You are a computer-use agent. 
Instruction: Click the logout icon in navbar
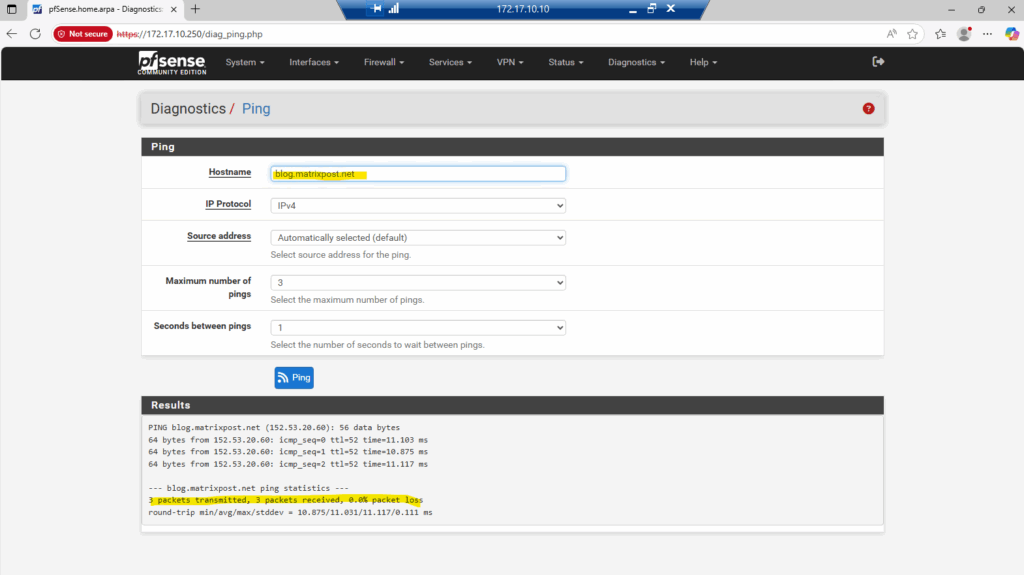pos(878,61)
